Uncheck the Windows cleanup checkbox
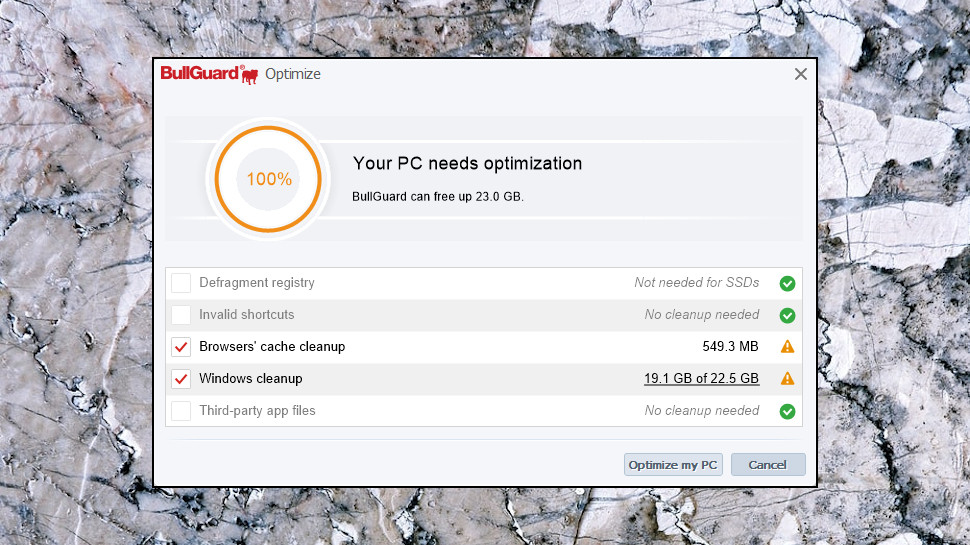The height and width of the screenshot is (545, 970). pos(181,379)
